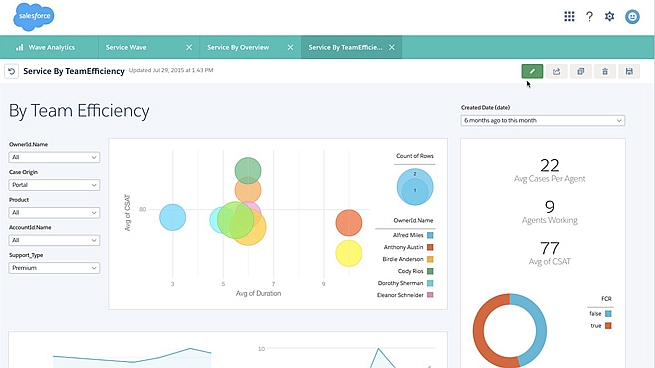The height and width of the screenshot is (368, 655).
Task: Click the 22 Avg Cases Per Agent value
Action: point(549,165)
